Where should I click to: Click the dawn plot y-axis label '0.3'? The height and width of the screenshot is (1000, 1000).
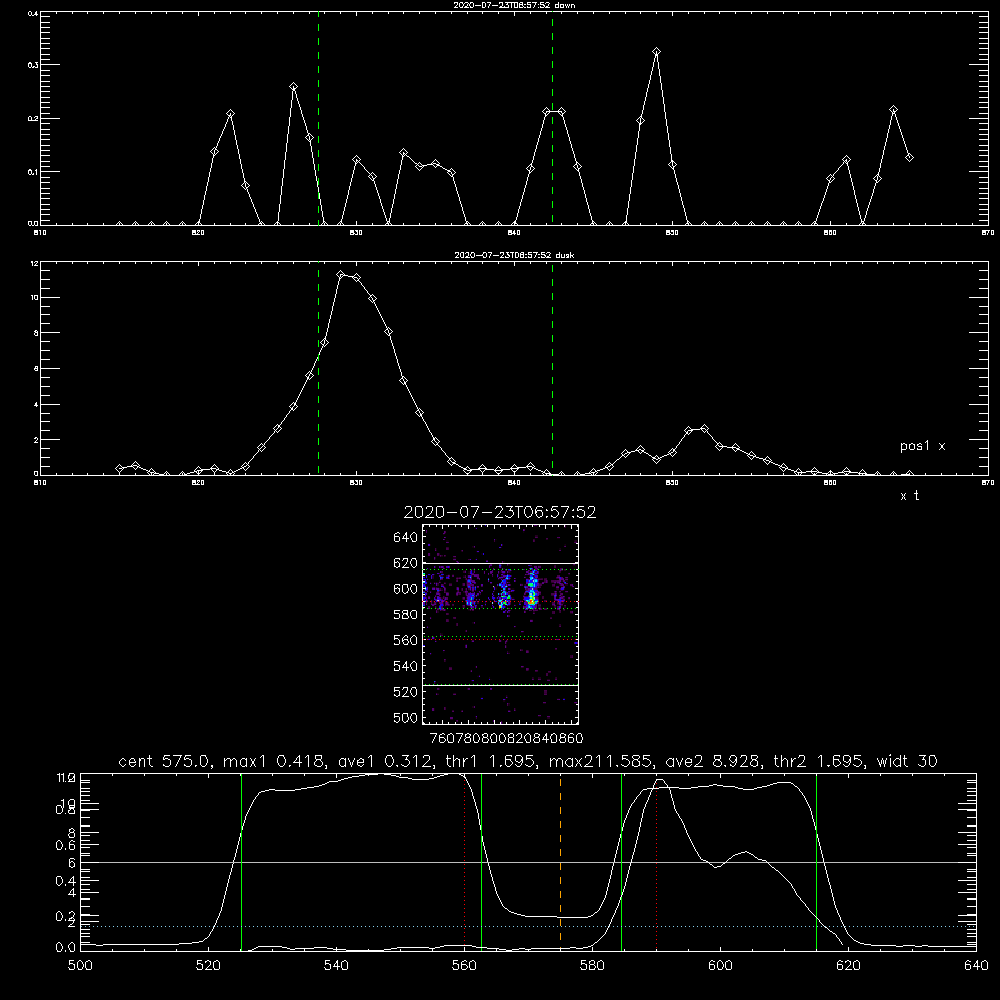pyautogui.click(x=33, y=65)
